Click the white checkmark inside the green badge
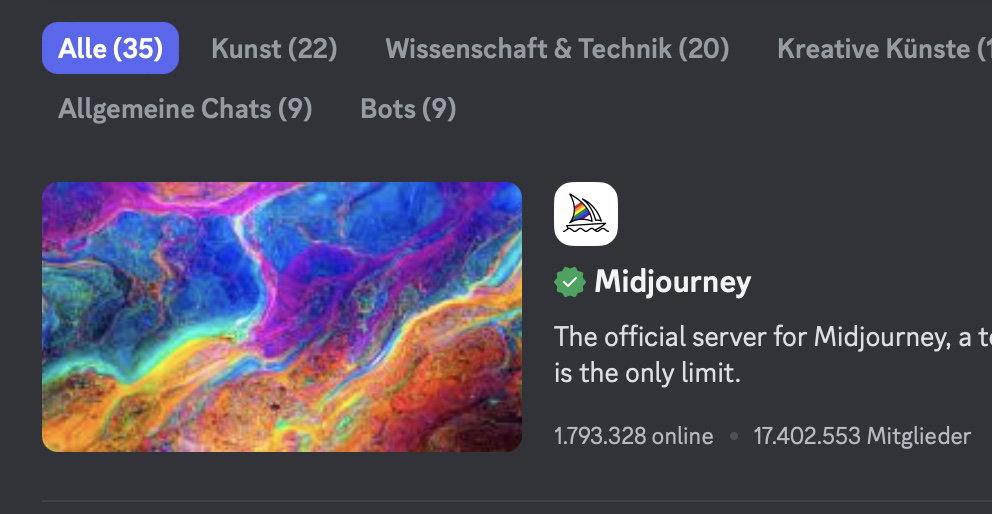 (570, 283)
